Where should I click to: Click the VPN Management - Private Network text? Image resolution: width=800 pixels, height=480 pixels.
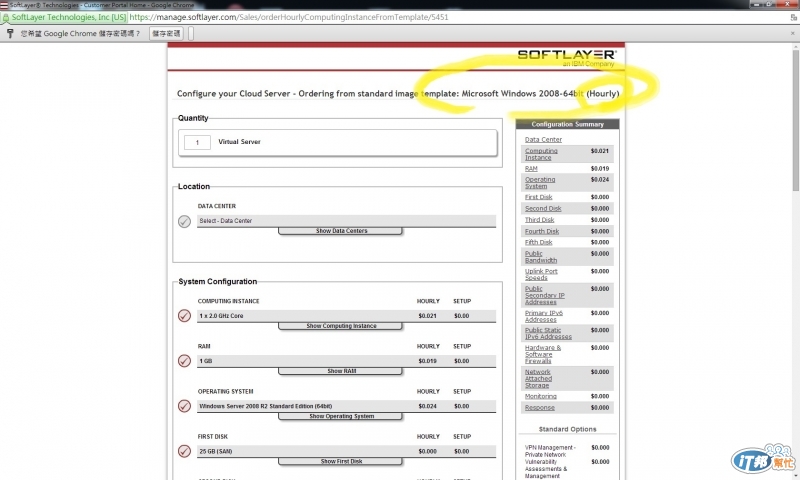[x=550, y=451]
